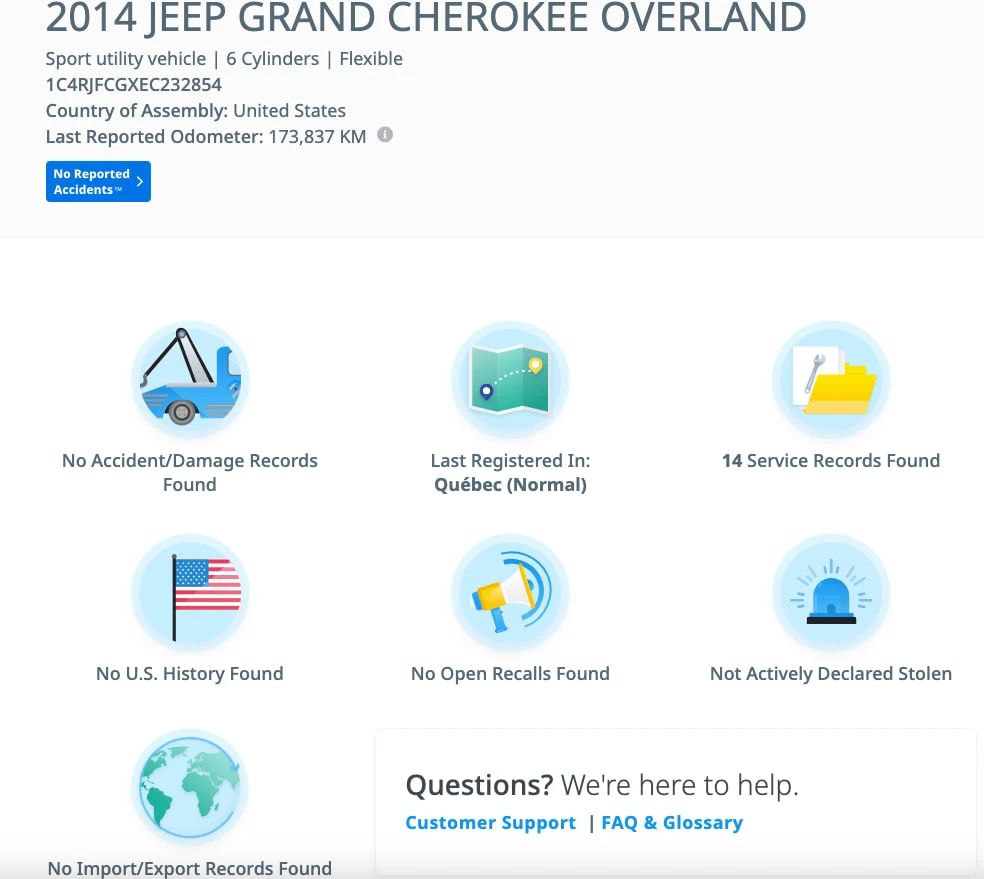Click the VIN number 1C4RJFCGXEC232854
984x879 pixels.
point(134,85)
